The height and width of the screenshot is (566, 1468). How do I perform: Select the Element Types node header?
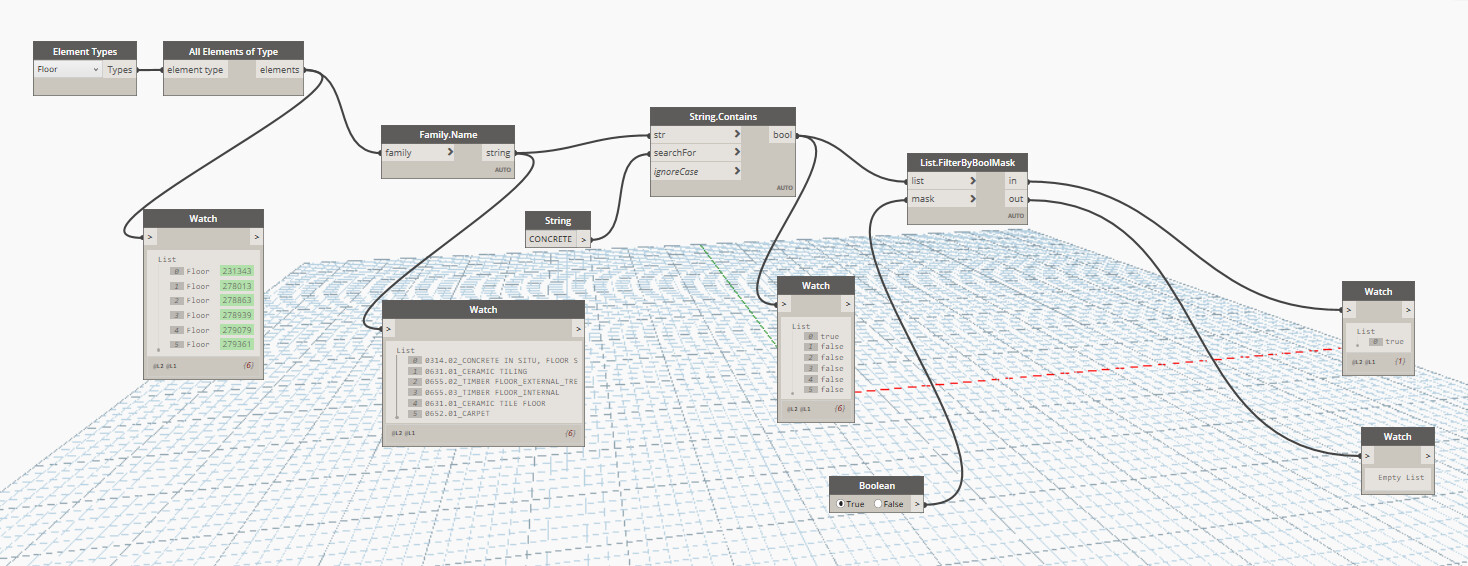click(85, 52)
